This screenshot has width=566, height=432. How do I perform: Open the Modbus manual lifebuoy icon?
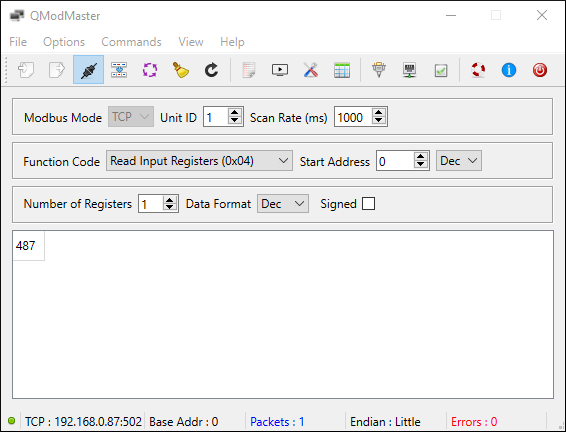tap(478, 70)
